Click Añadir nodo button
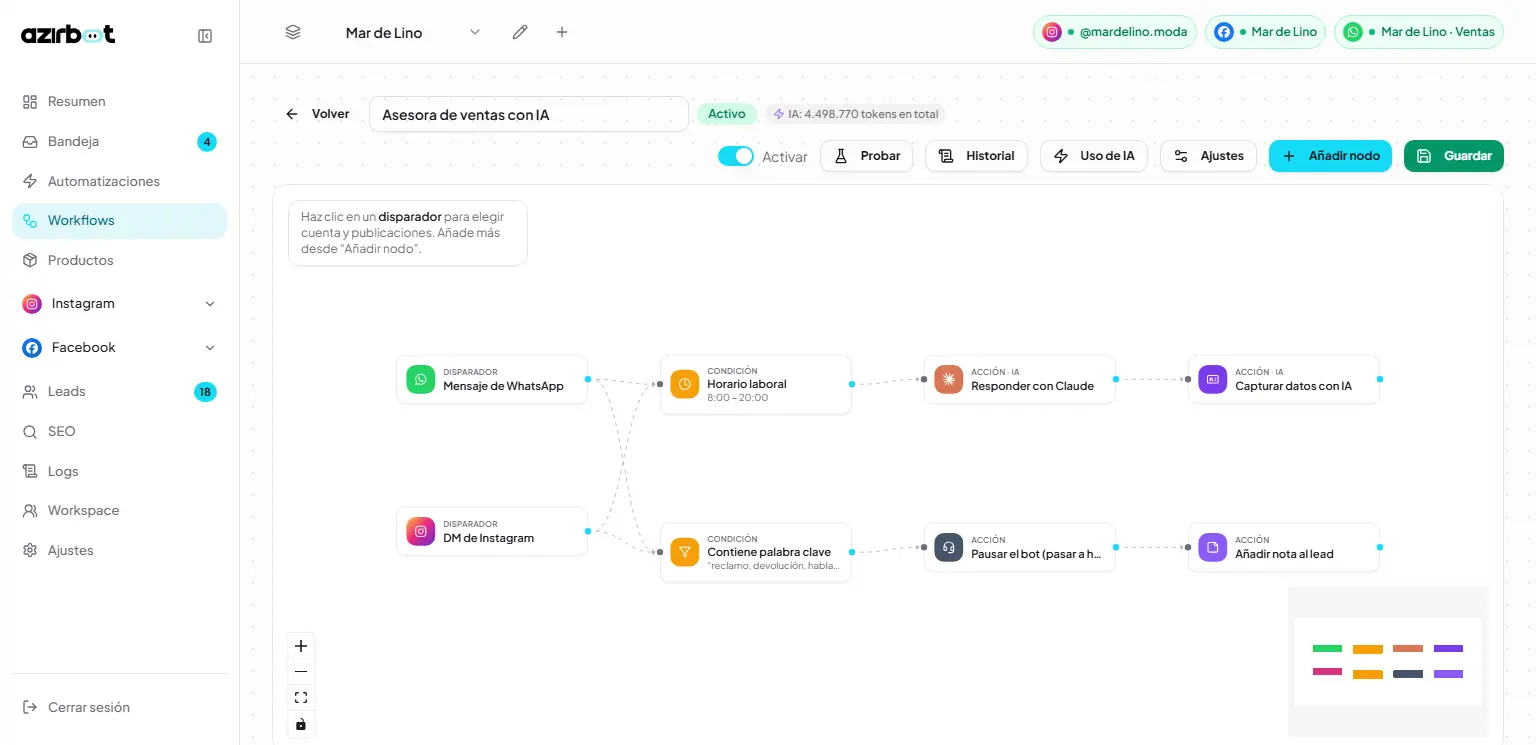 (1330, 156)
